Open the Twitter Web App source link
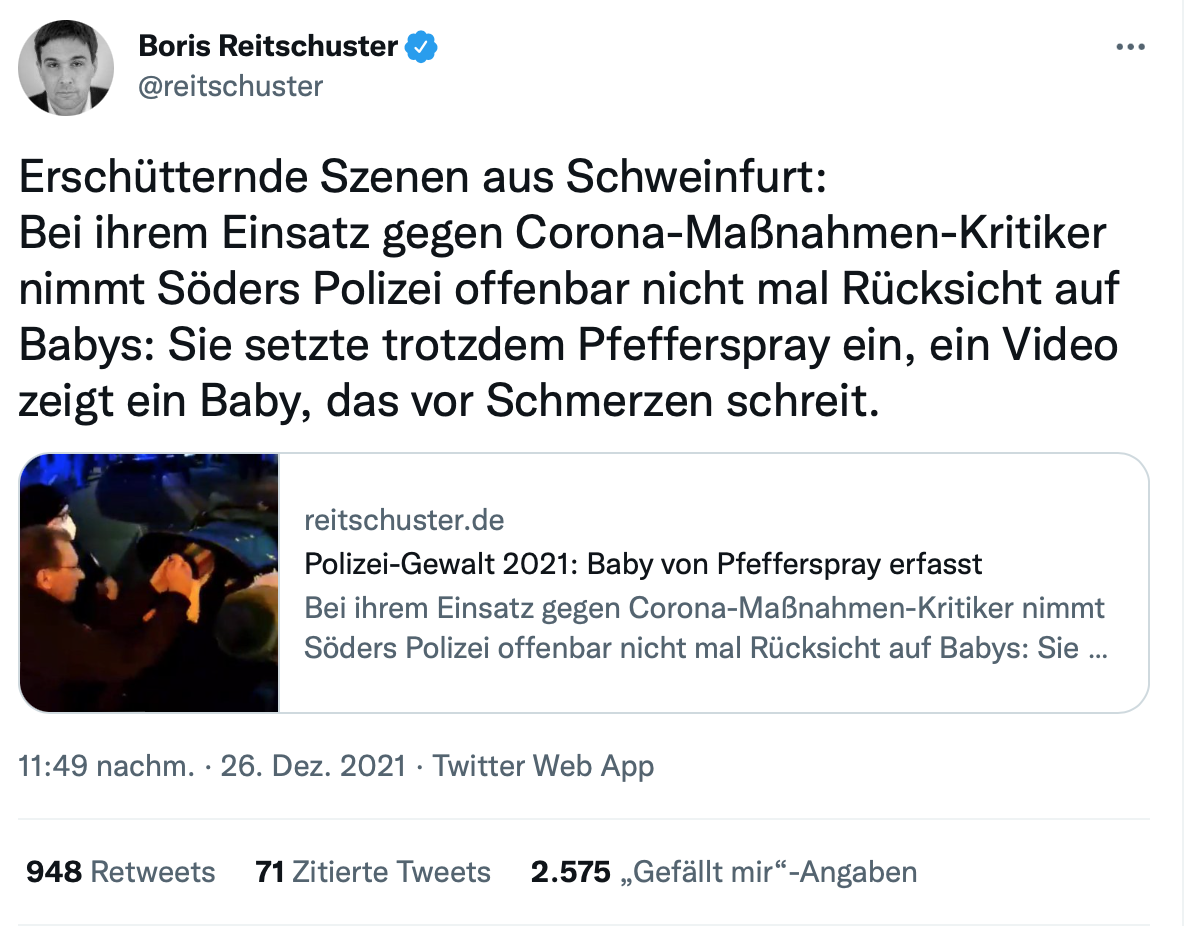The height and width of the screenshot is (926, 1184). (543, 766)
